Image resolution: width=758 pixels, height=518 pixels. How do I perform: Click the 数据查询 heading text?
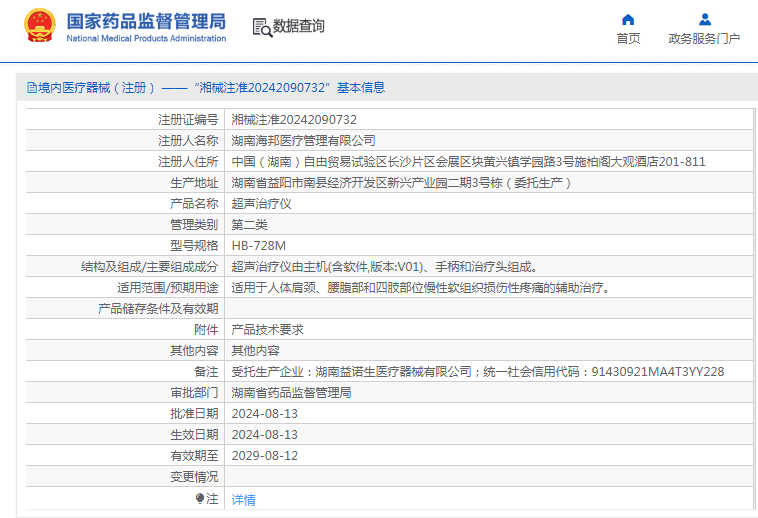(298, 26)
